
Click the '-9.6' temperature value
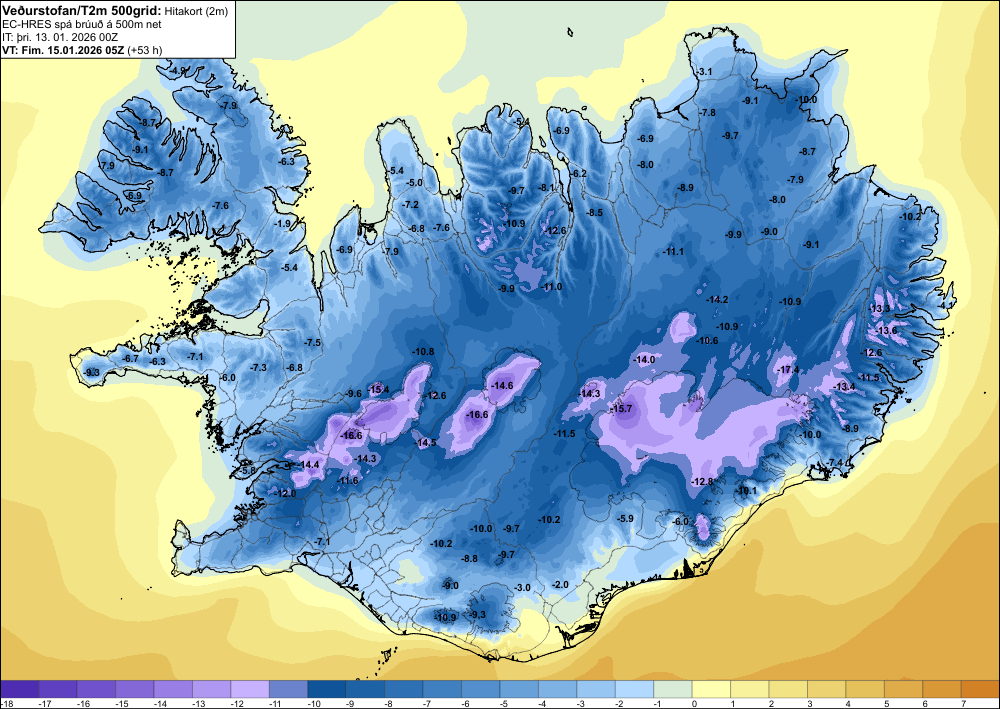[354, 394]
